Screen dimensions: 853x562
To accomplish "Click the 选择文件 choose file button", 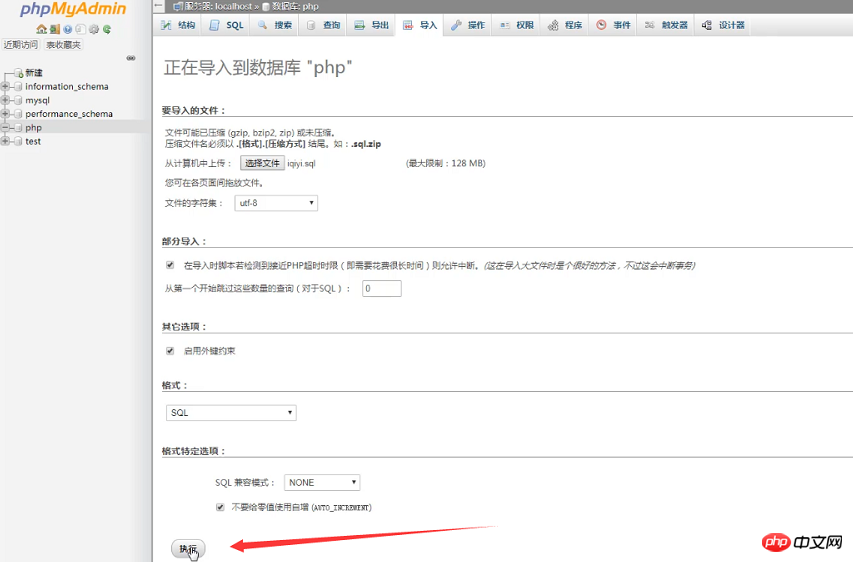I will 262,163.
